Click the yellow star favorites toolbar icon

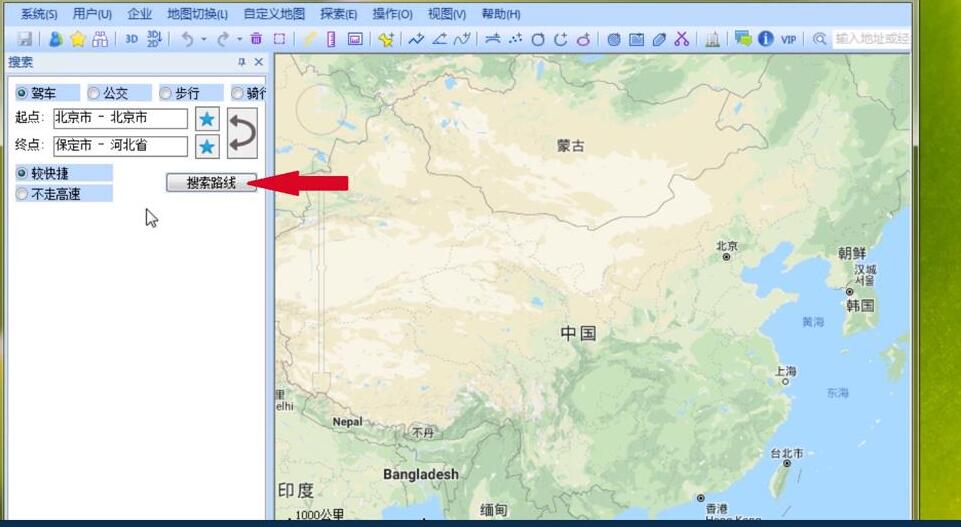[77, 39]
